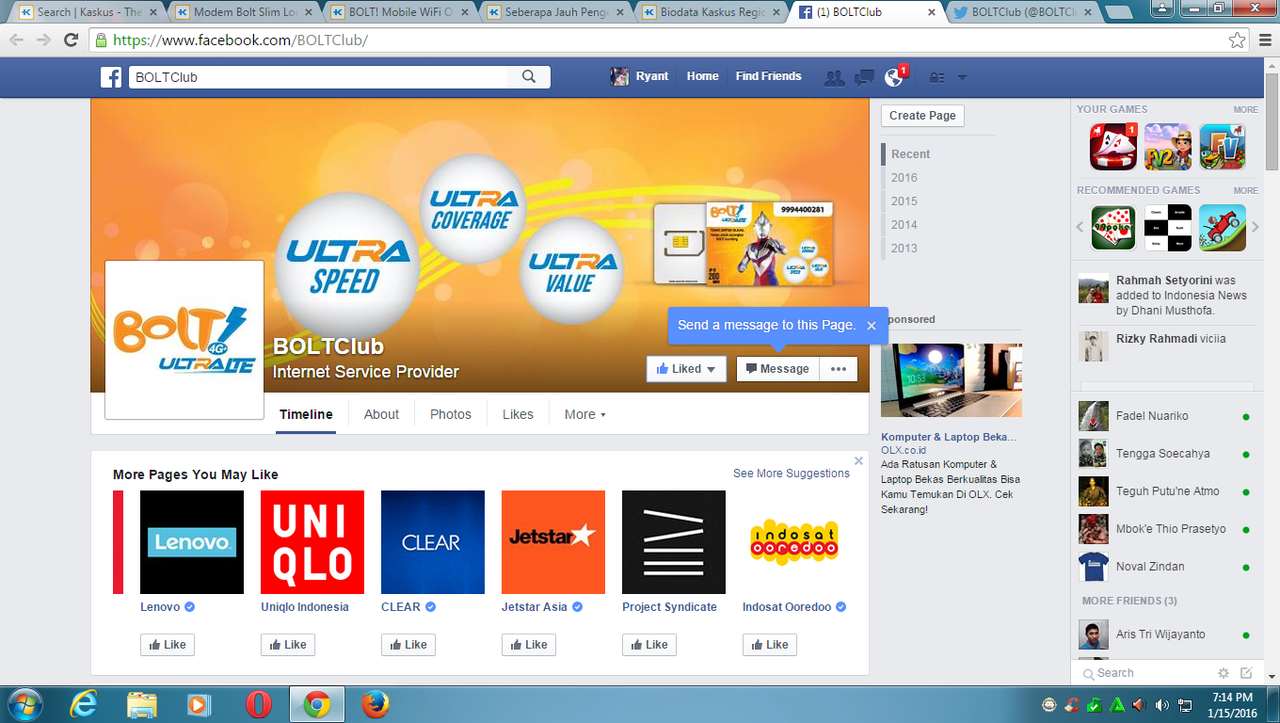Go to Facebook Home link
Screen dimensions: 1280x723
tap(702, 76)
